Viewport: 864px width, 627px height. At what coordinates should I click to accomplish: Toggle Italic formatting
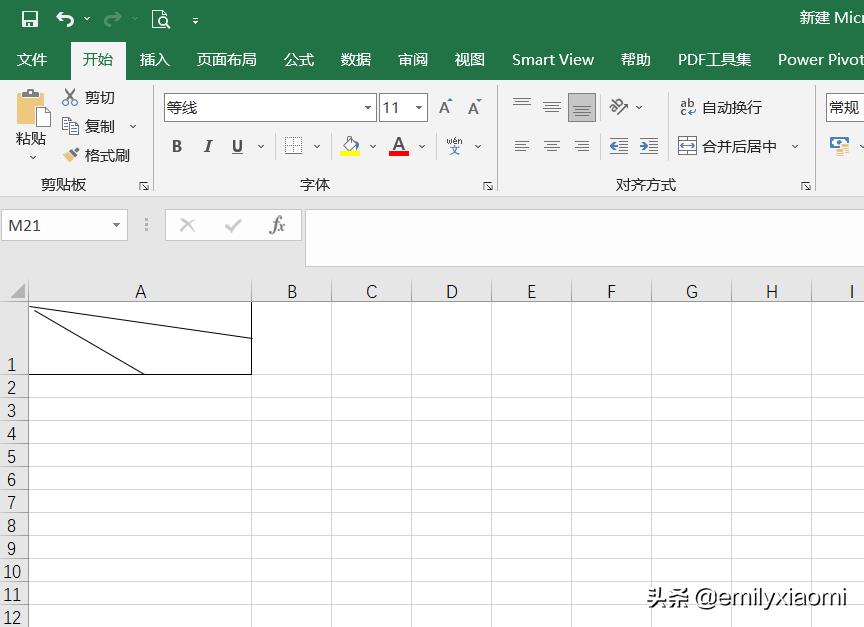pyautogui.click(x=208, y=146)
